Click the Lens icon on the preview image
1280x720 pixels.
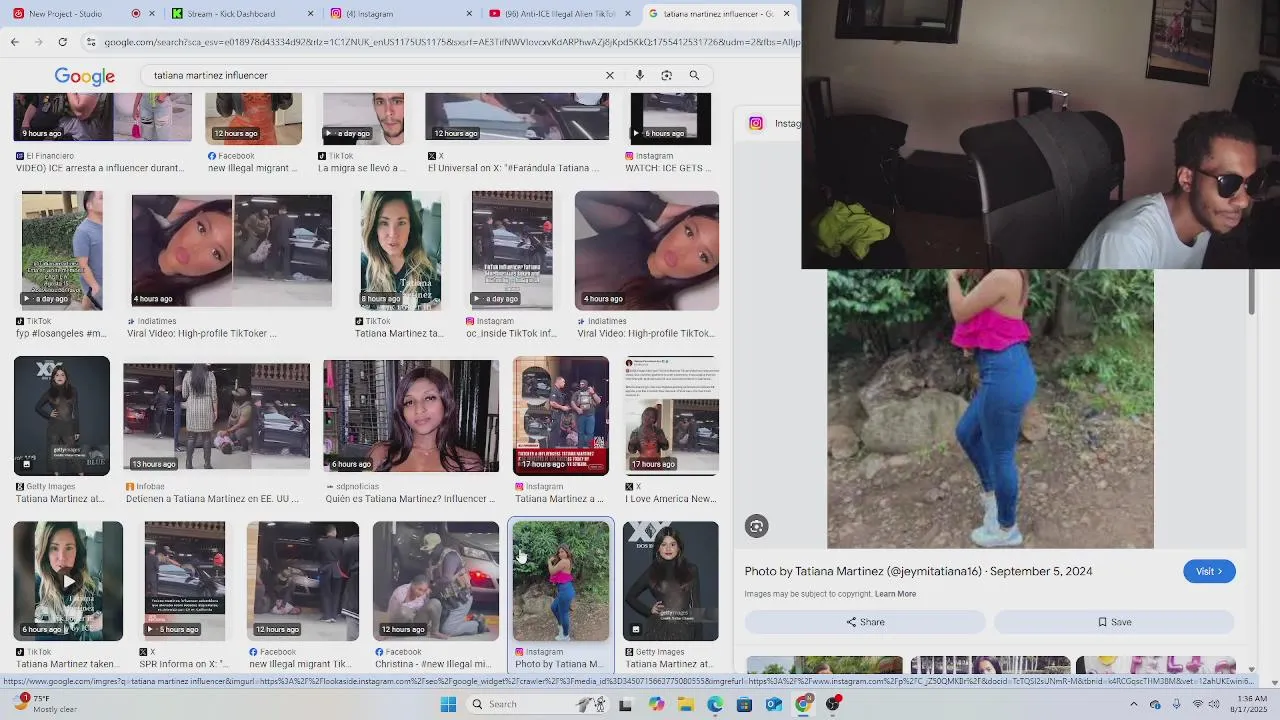[756, 526]
